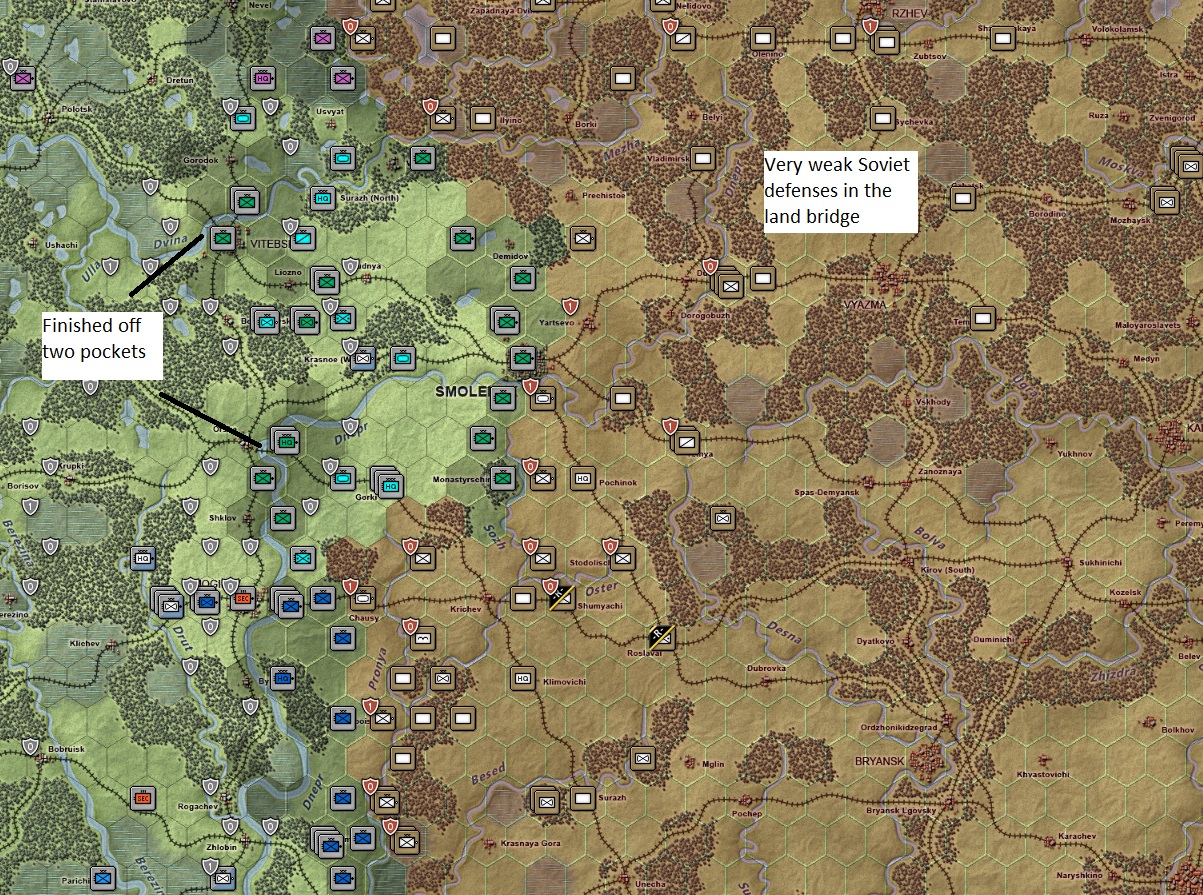Click the Krasnaya Gora town label
Screen dimensions: 1203x895
coord(532,843)
